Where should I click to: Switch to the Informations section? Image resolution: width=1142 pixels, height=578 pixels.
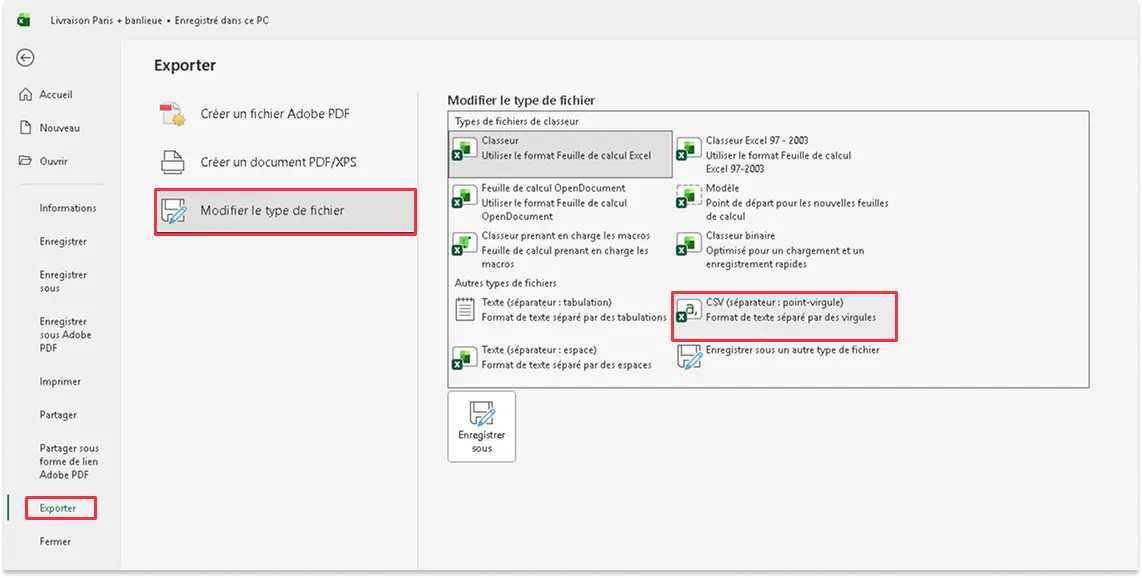[x=66, y=207]
